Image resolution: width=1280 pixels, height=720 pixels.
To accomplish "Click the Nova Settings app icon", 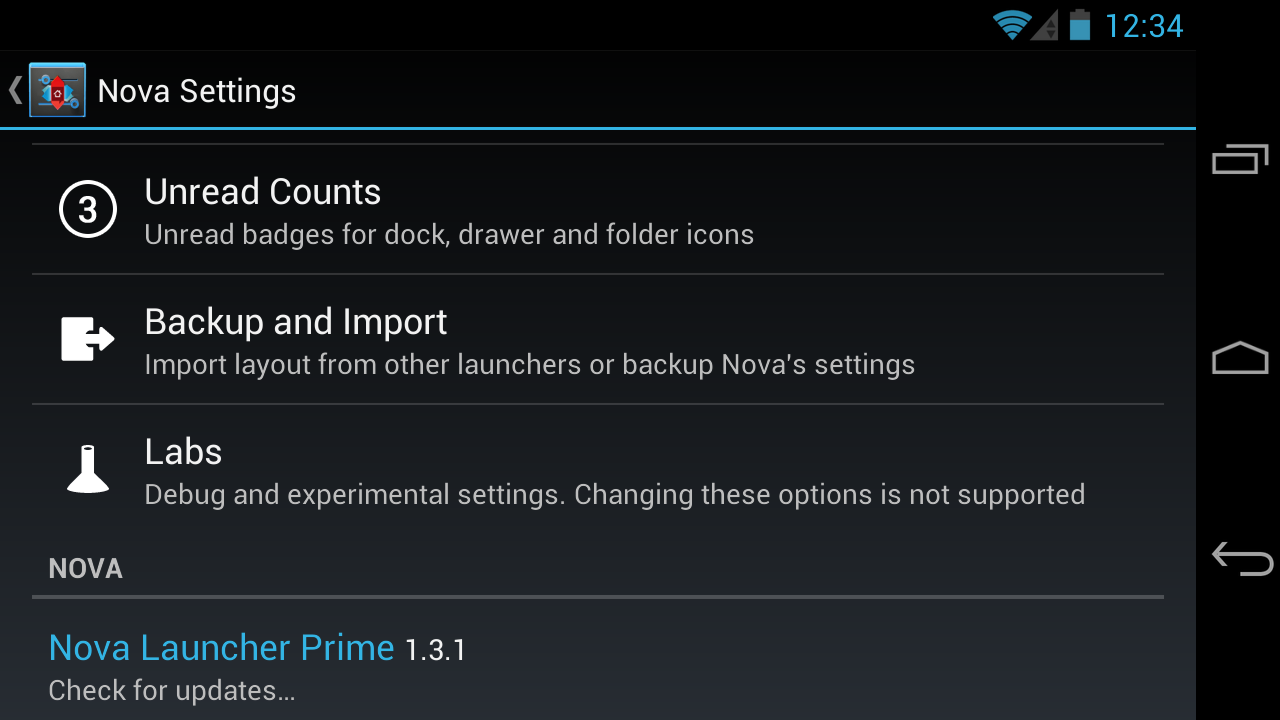I will pyautogui.click(x=57, y=91).
